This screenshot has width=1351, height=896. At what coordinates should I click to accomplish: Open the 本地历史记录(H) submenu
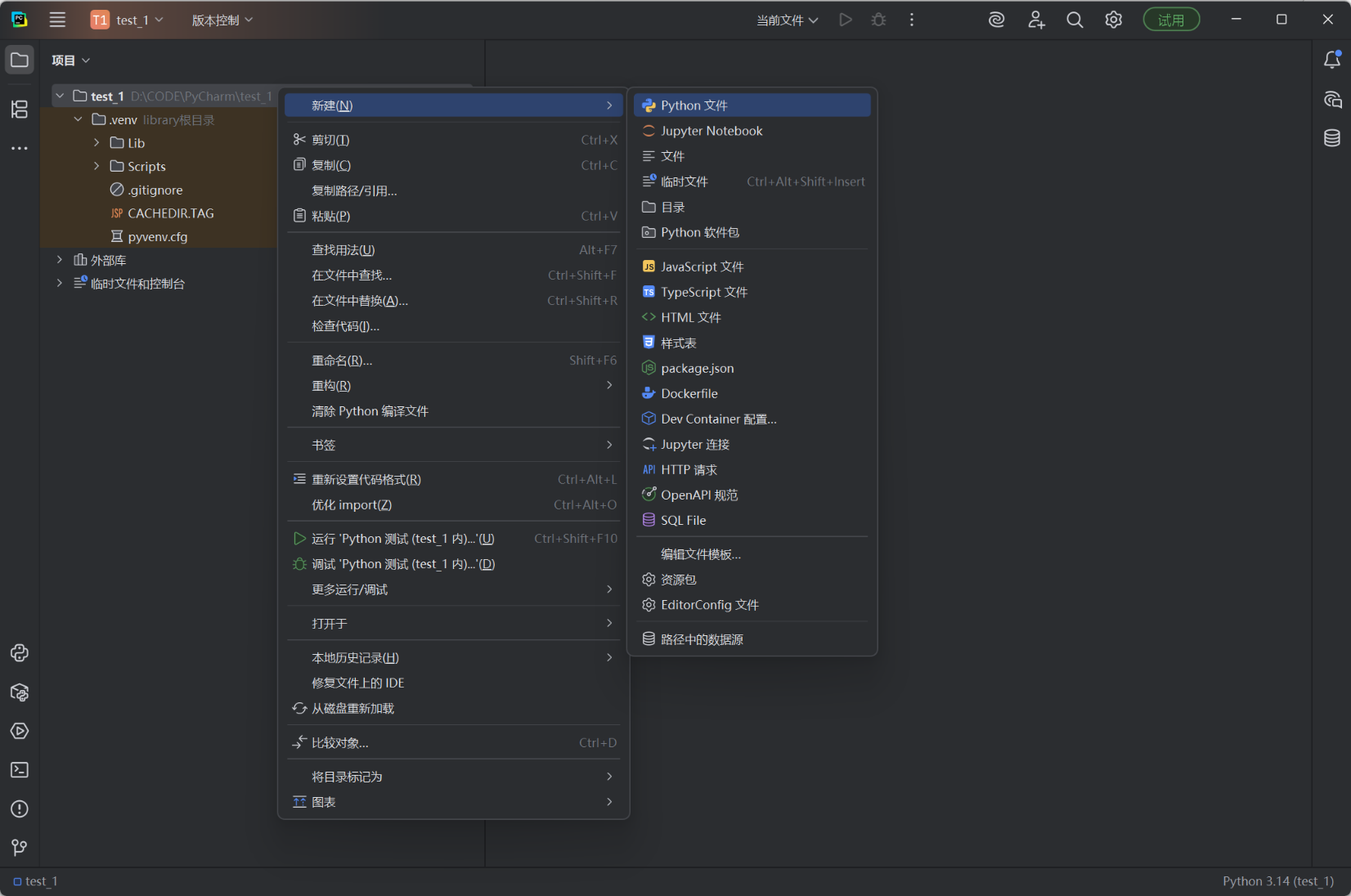pos(454,657)
